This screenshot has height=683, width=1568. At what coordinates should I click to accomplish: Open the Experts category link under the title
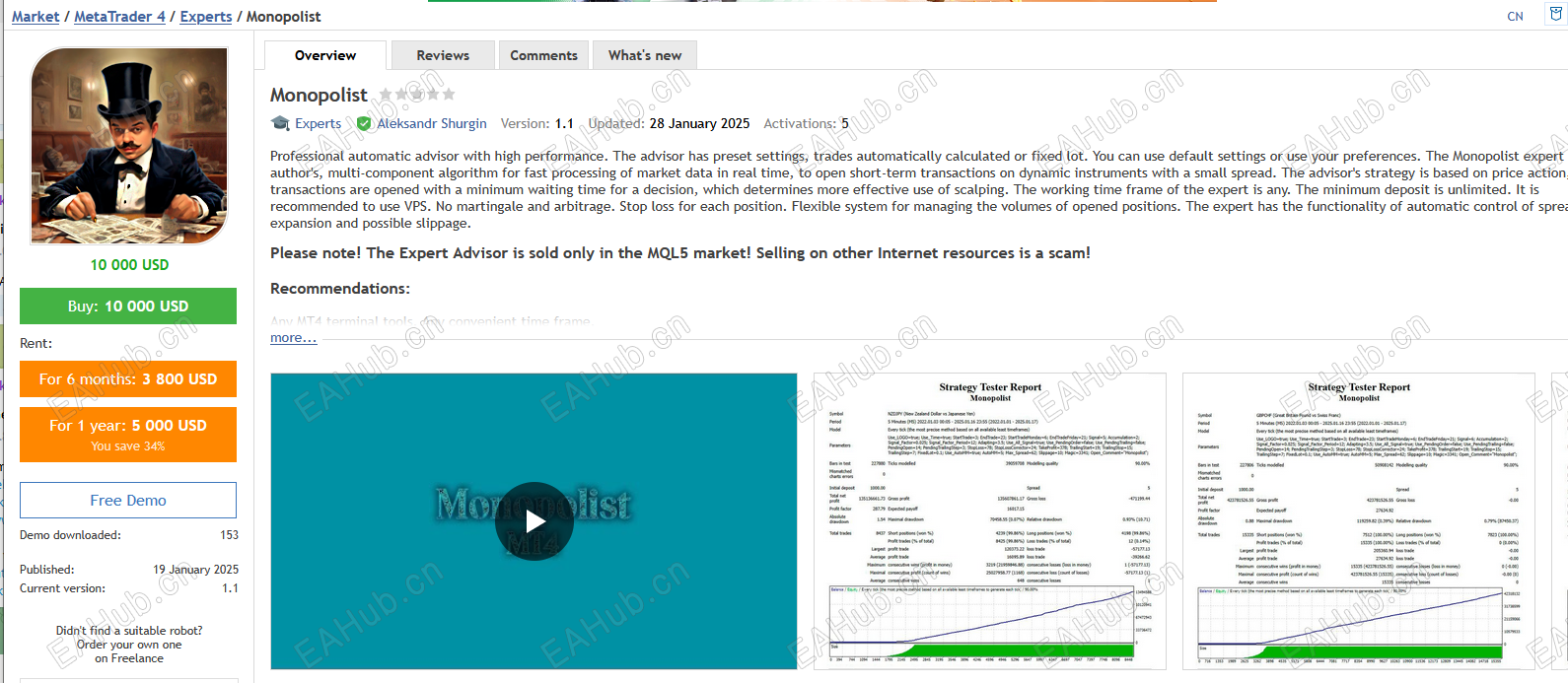click(318, 123)
